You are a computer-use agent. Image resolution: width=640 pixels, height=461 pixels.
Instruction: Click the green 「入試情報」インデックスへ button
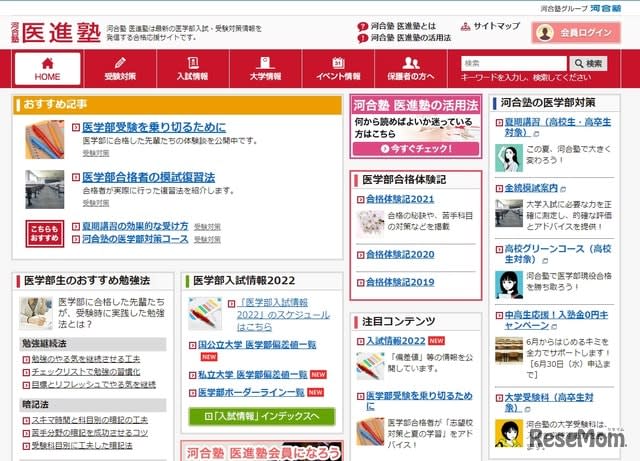pos(262,416)
